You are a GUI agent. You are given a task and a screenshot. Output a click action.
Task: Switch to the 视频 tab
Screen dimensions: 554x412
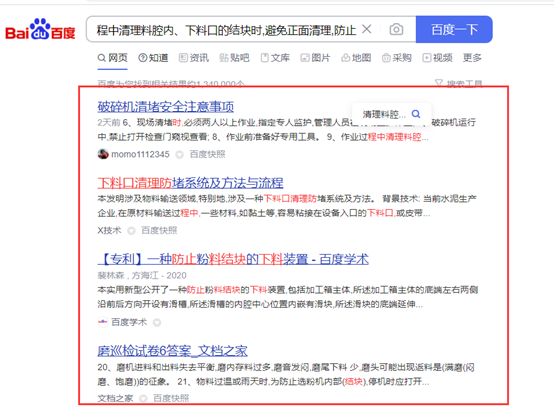[437, 58]
